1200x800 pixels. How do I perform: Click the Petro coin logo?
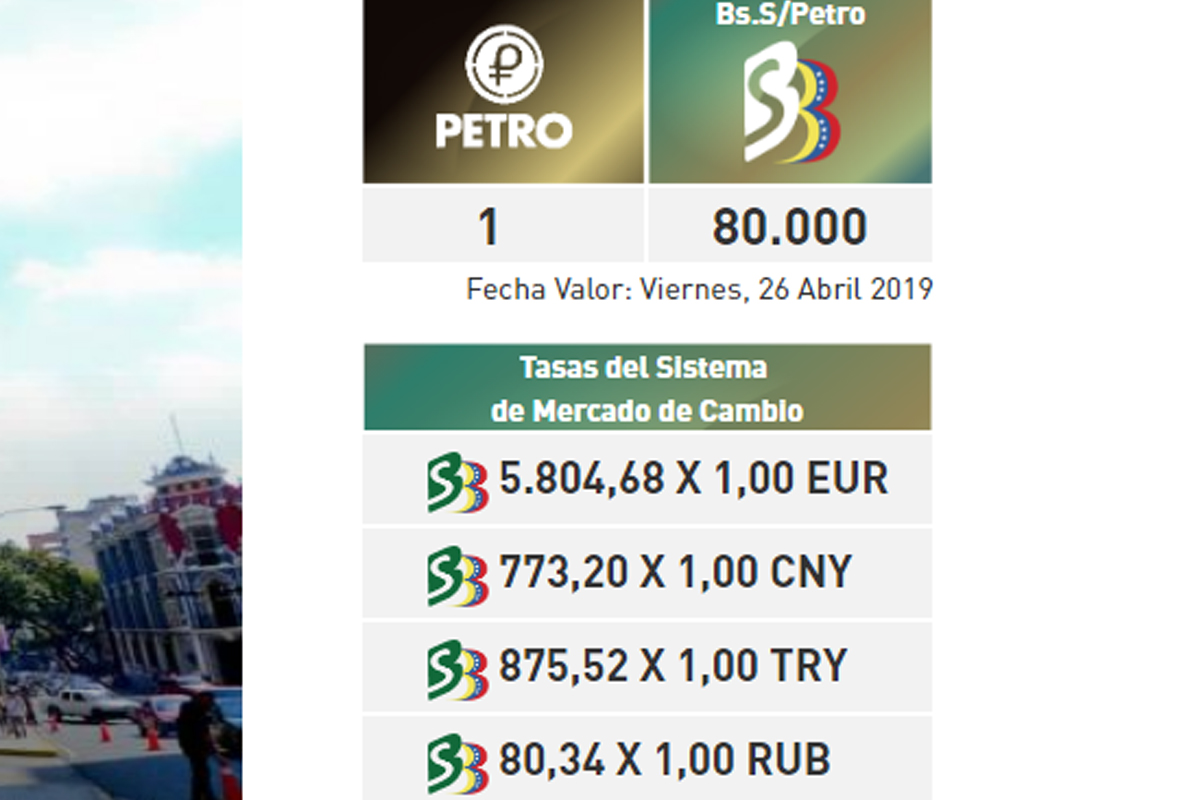[505, 64]
